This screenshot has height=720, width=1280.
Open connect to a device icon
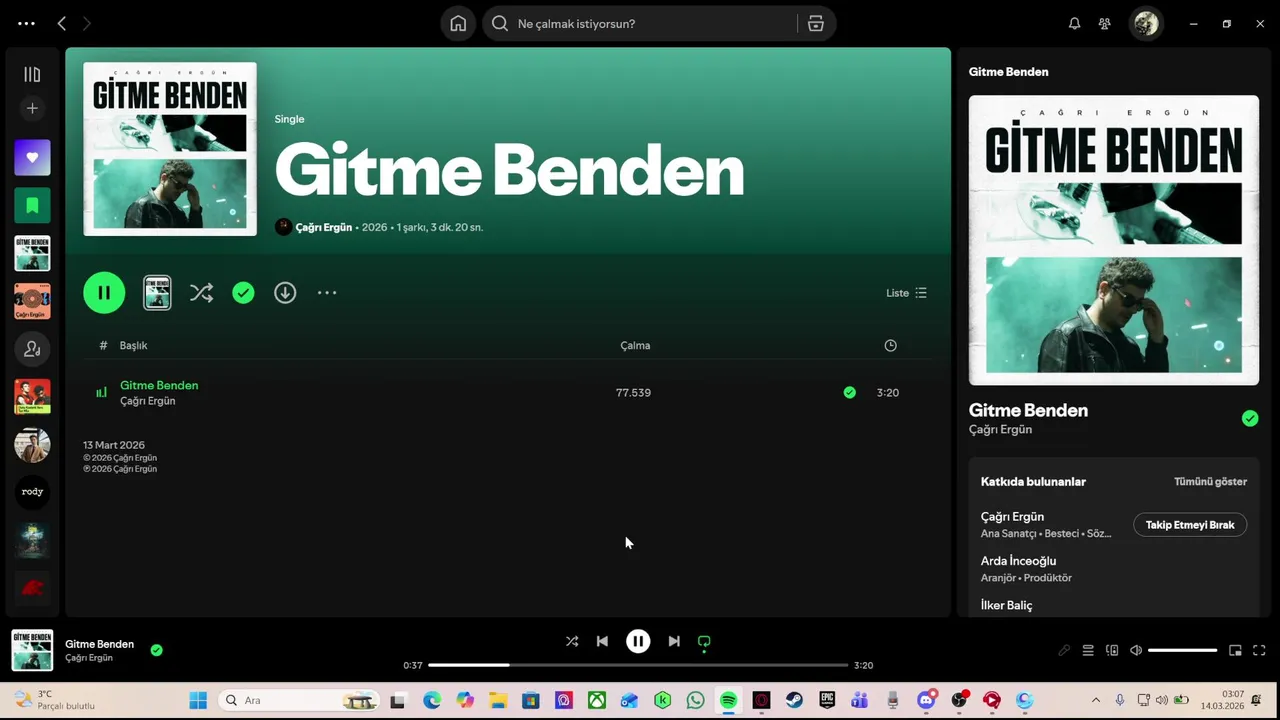point(1112,650)
